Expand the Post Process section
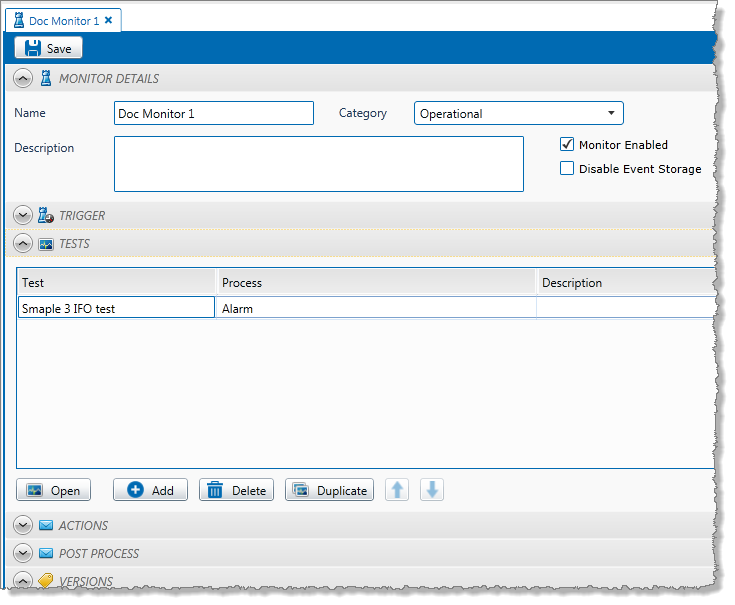 tap(22, 554)
